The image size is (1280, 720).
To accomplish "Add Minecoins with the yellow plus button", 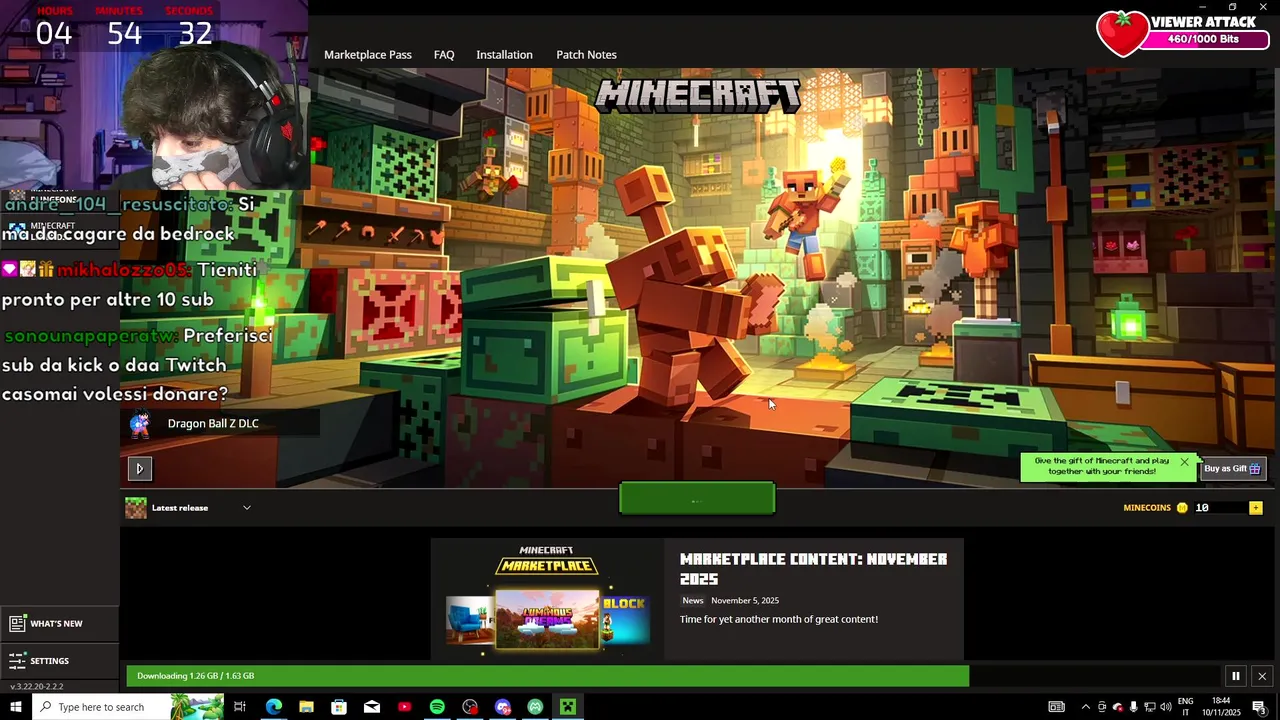I will click(1255, 508).
